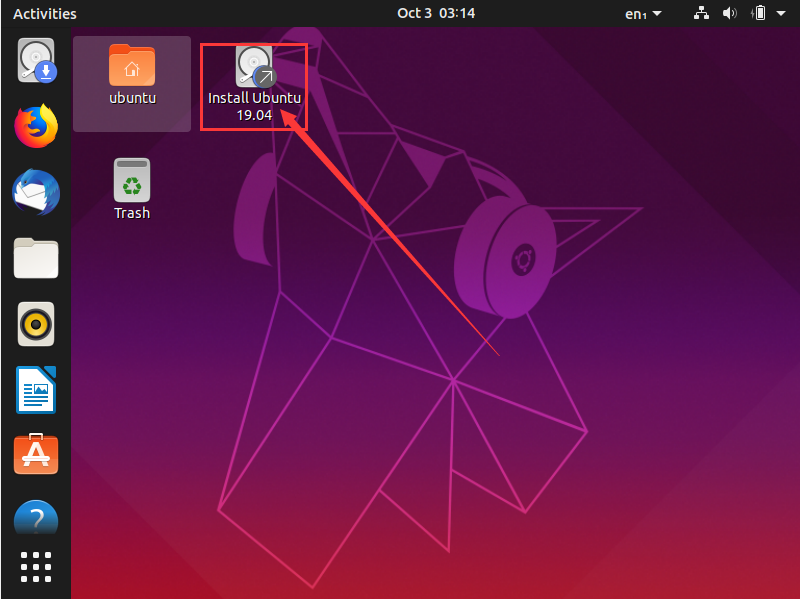Open the calendar via the clock
This screenshot has width=800, height=599.
point(437,13)
